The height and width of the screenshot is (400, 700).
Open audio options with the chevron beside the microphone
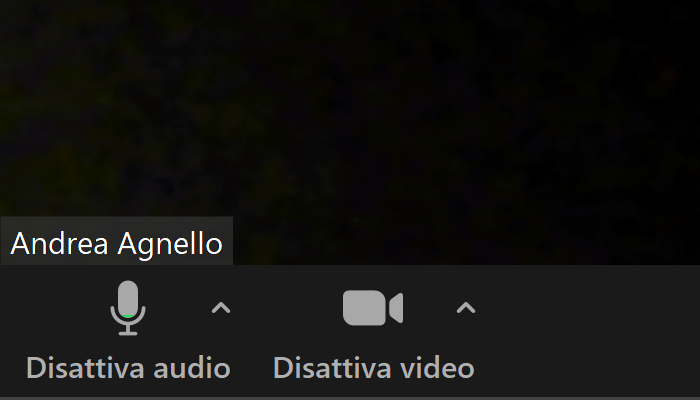coord(221,308)
